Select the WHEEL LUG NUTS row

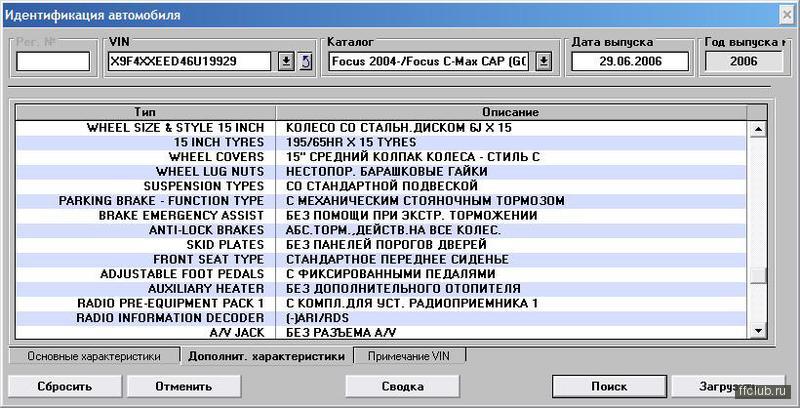(x=381, y=172)
